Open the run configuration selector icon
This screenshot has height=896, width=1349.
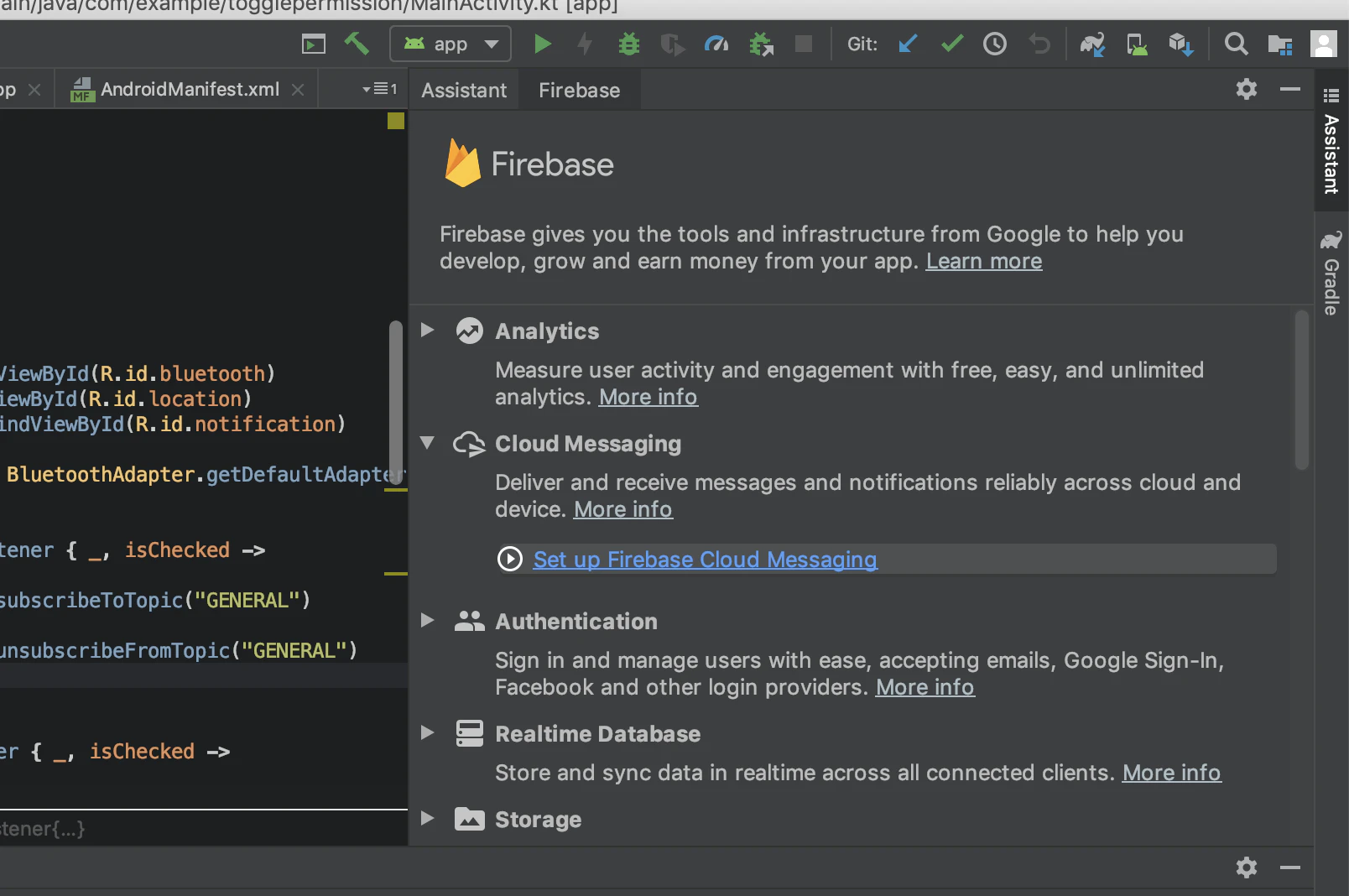coord(314,44)
